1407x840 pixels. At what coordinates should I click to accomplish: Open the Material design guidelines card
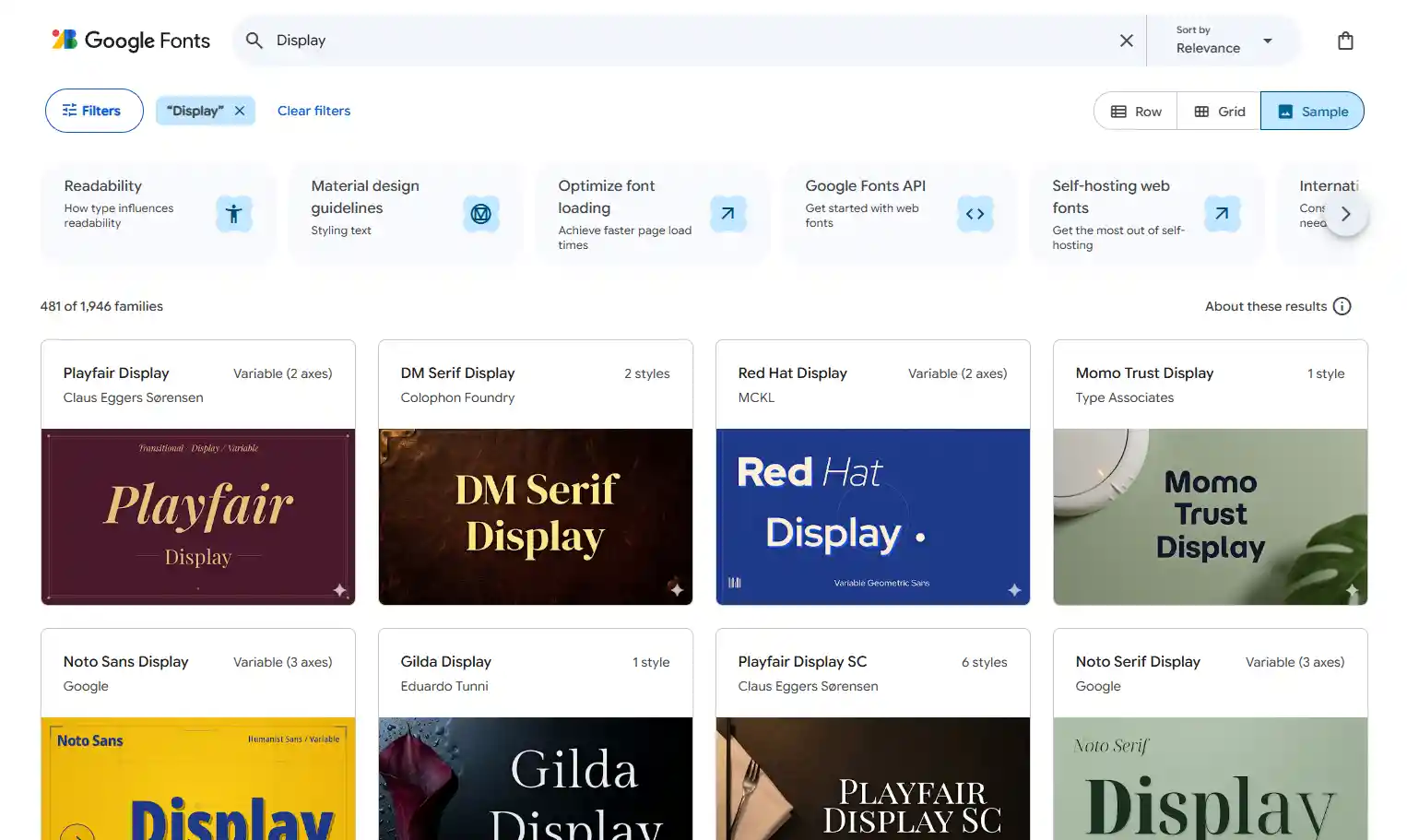click(405, 214)
